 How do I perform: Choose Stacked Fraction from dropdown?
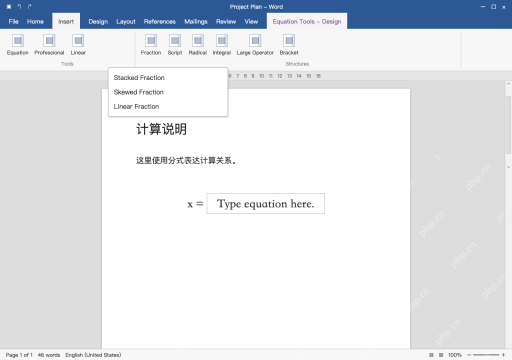(168, 78)
